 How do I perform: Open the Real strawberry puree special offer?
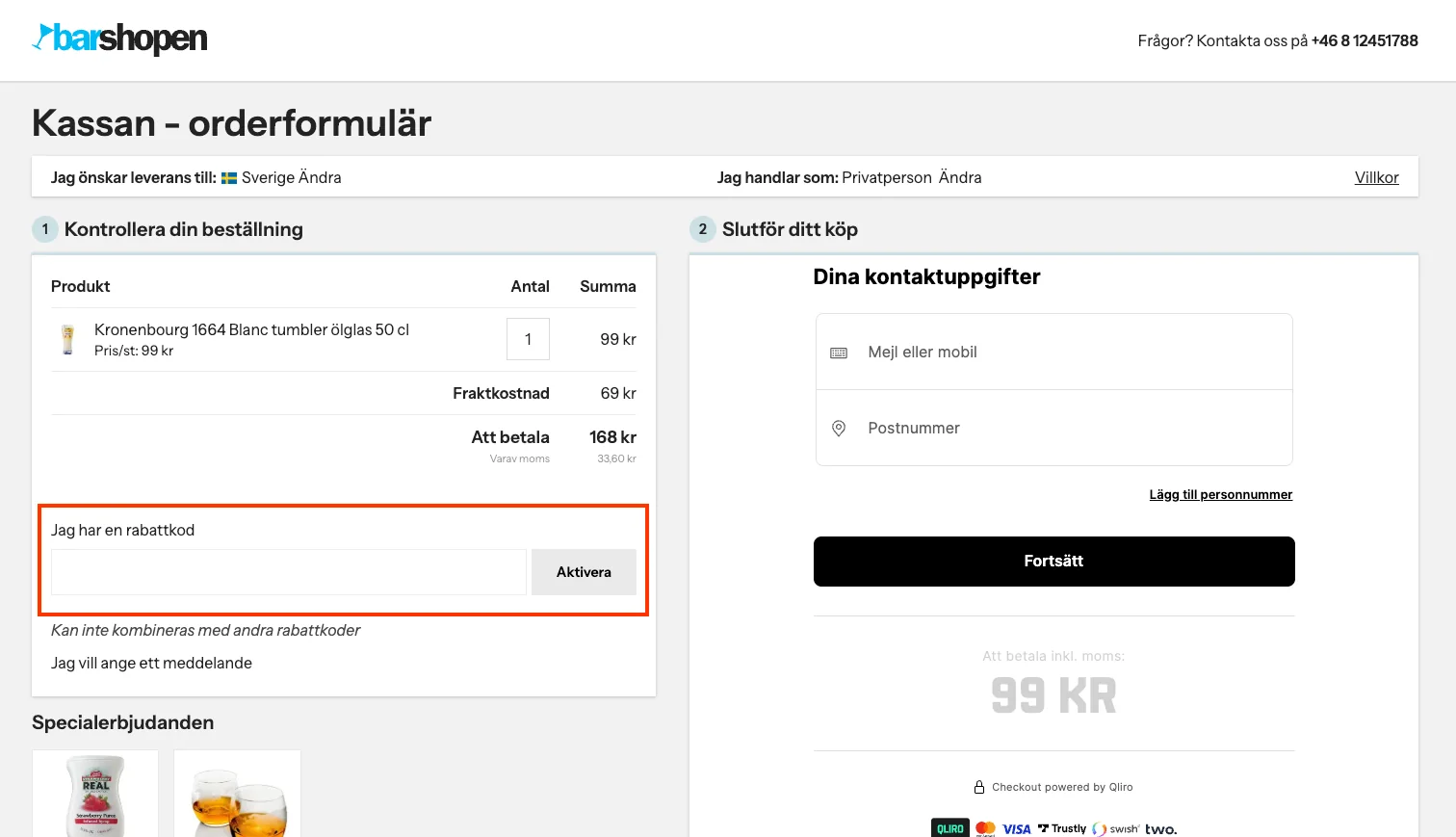click(x=95, y=794)
